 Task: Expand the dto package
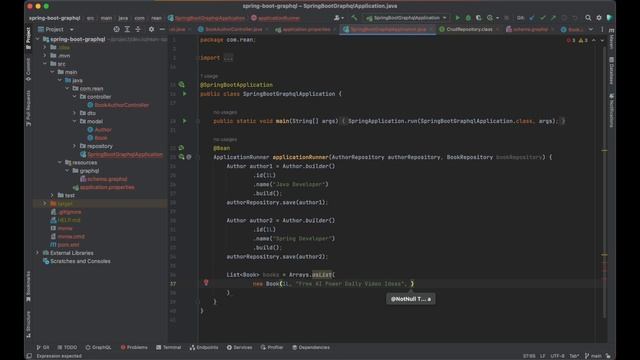click(74, 113)
